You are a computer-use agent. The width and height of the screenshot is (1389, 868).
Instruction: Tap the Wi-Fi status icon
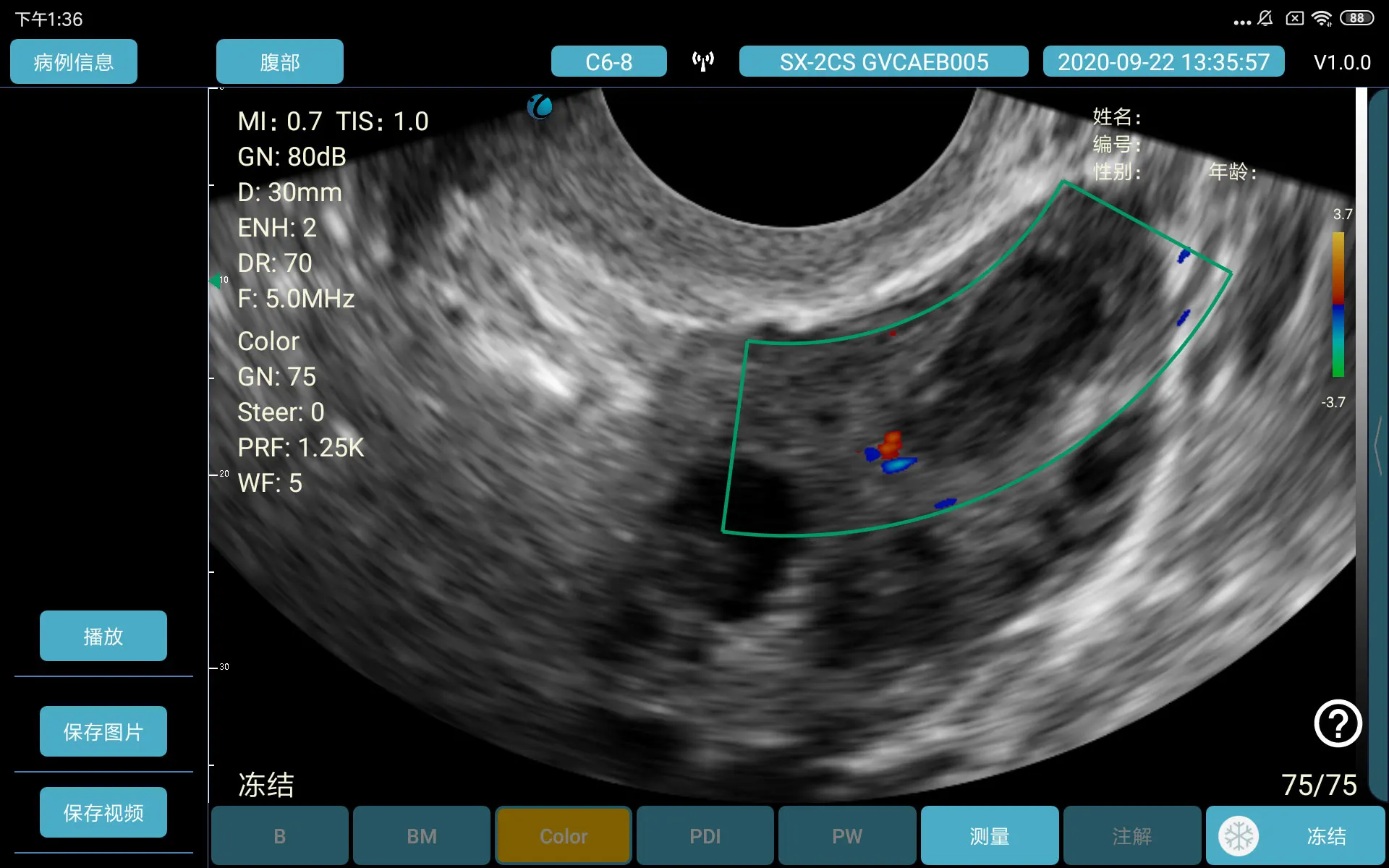[x=1322, y=19]
